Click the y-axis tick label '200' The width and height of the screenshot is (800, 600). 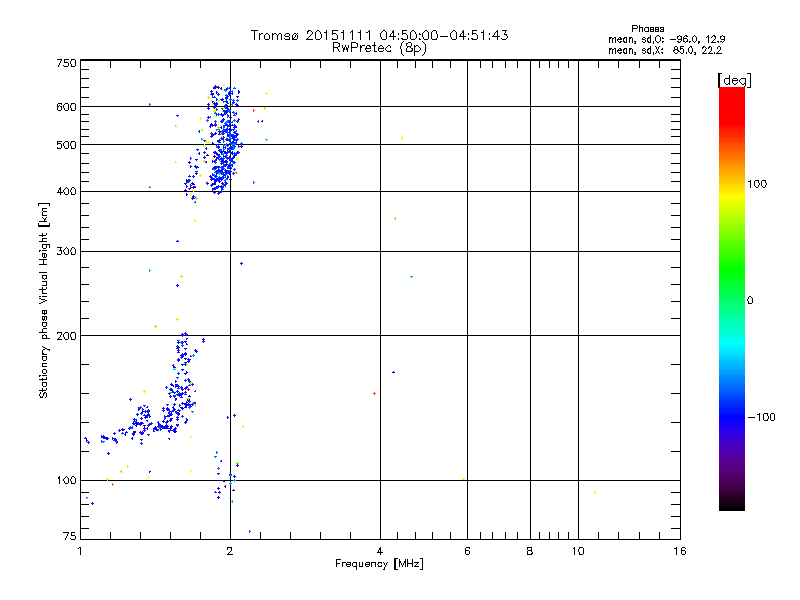pyautogui.click(x=66, y=336)
